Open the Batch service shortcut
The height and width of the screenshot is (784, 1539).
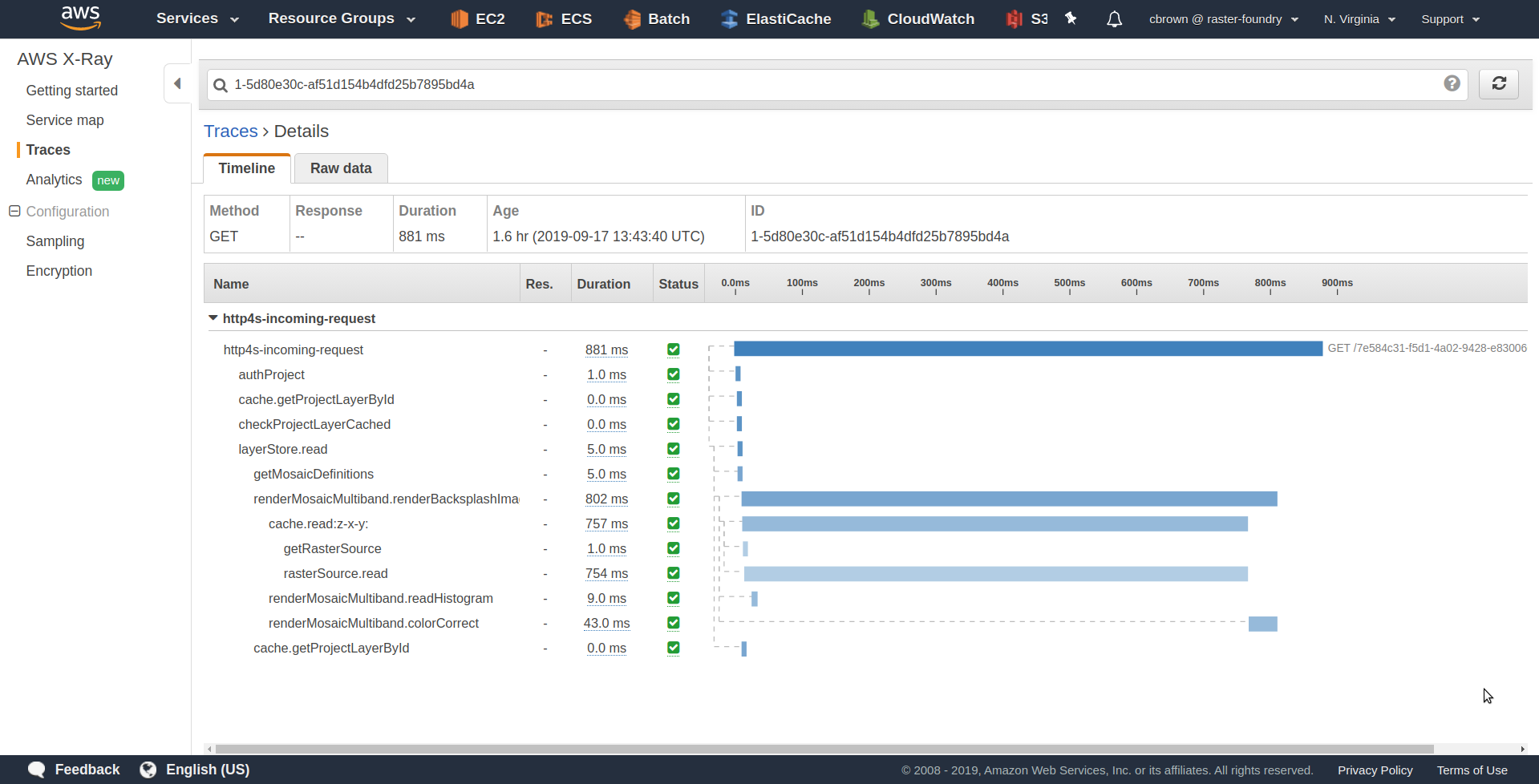pos(657,18)
